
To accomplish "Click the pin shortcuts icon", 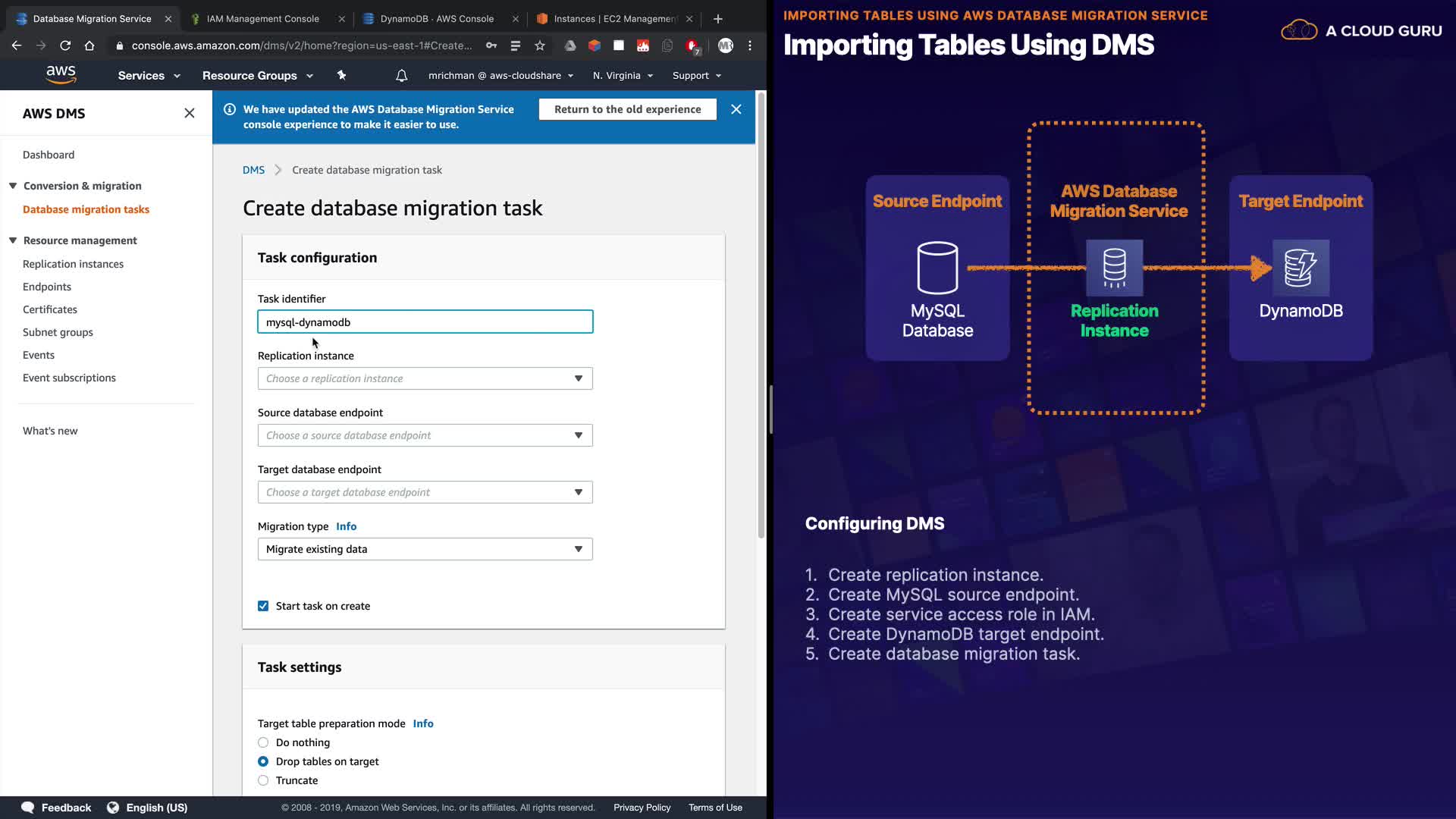I will point(341,75).
